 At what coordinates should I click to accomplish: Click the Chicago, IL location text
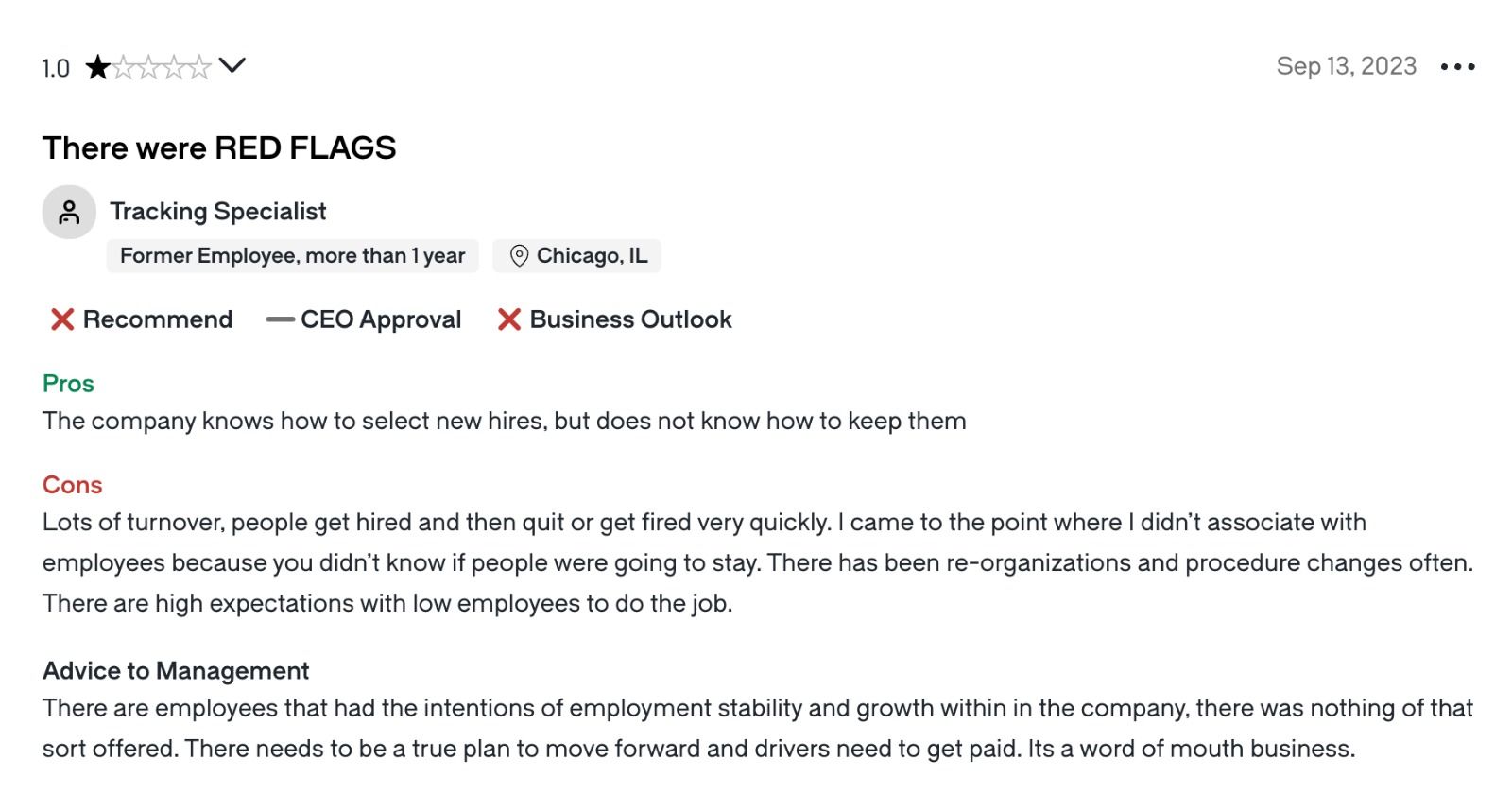coord(592,256)
